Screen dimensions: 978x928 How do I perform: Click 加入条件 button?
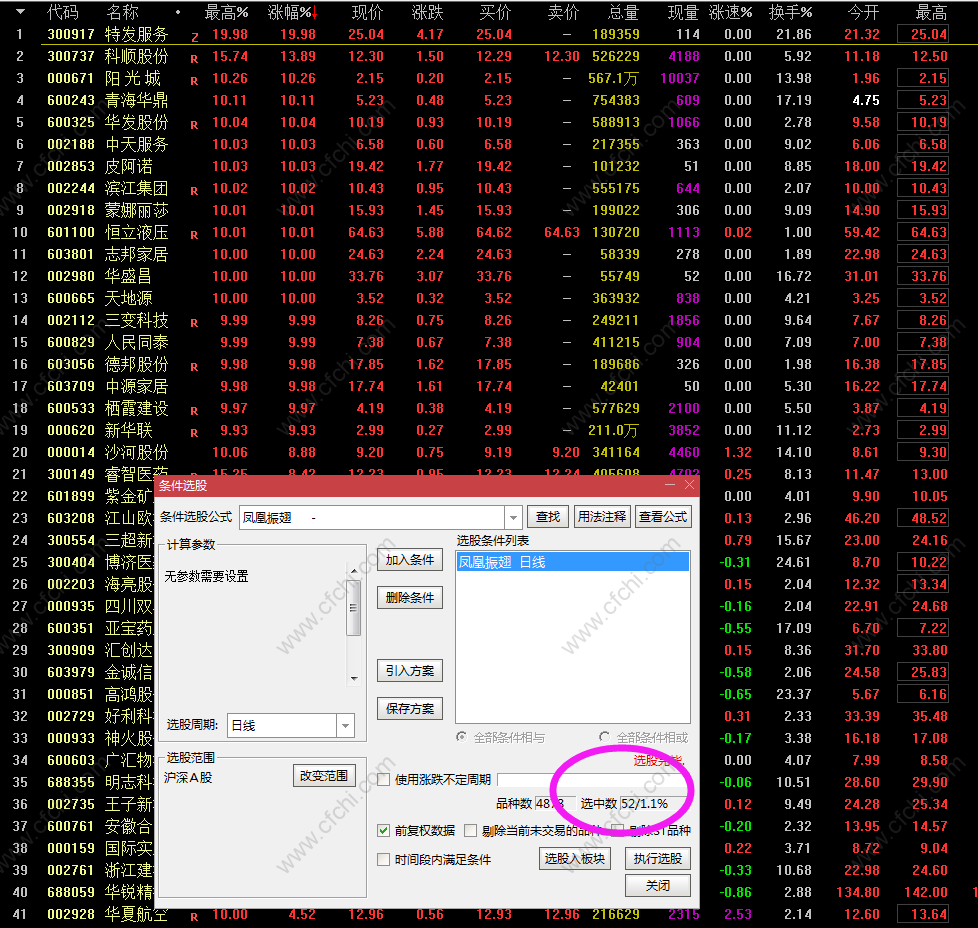[410, 560]
